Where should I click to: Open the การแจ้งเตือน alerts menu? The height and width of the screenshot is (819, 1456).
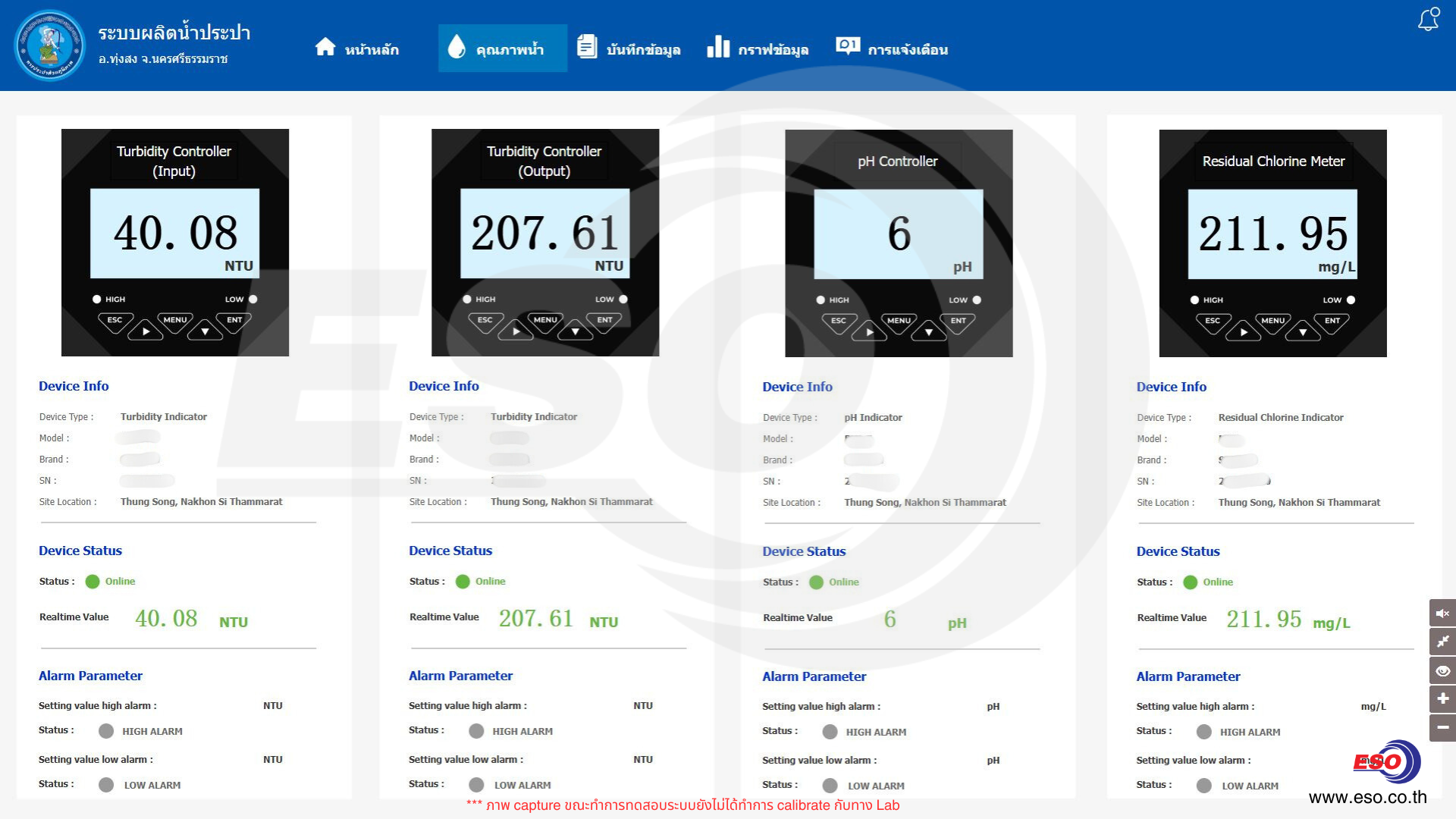892,49
